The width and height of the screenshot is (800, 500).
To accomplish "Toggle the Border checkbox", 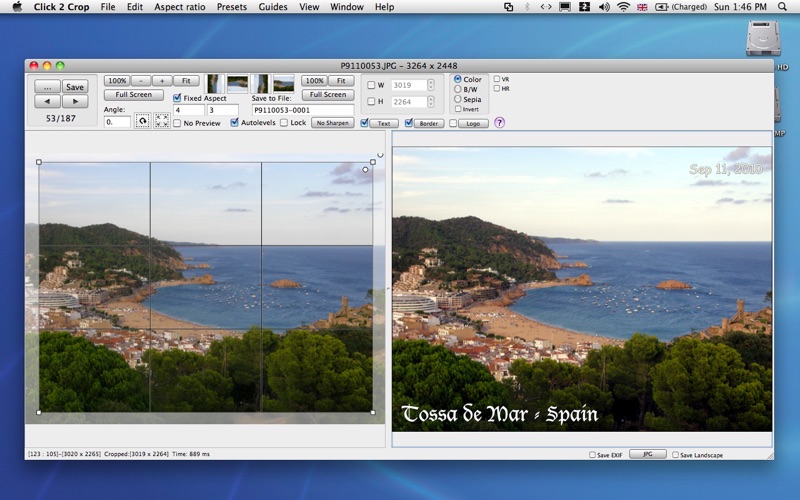I will tap(409, 122).
